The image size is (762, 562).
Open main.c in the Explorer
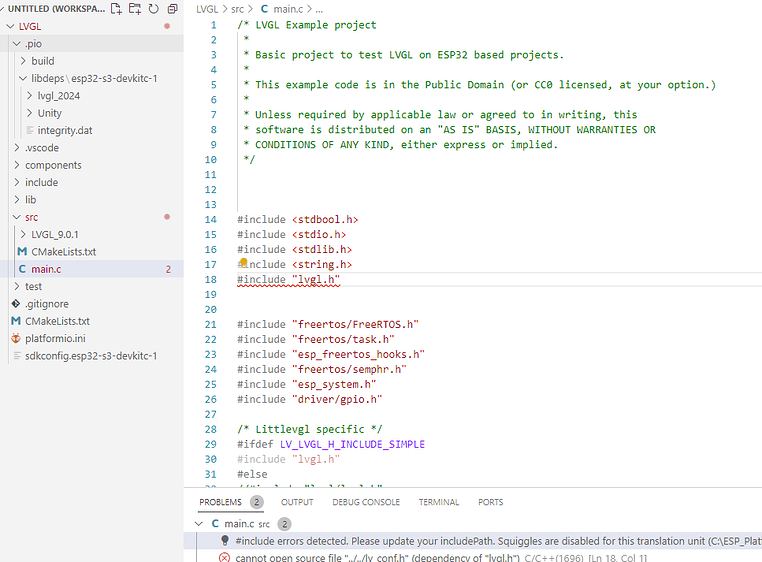92,269
